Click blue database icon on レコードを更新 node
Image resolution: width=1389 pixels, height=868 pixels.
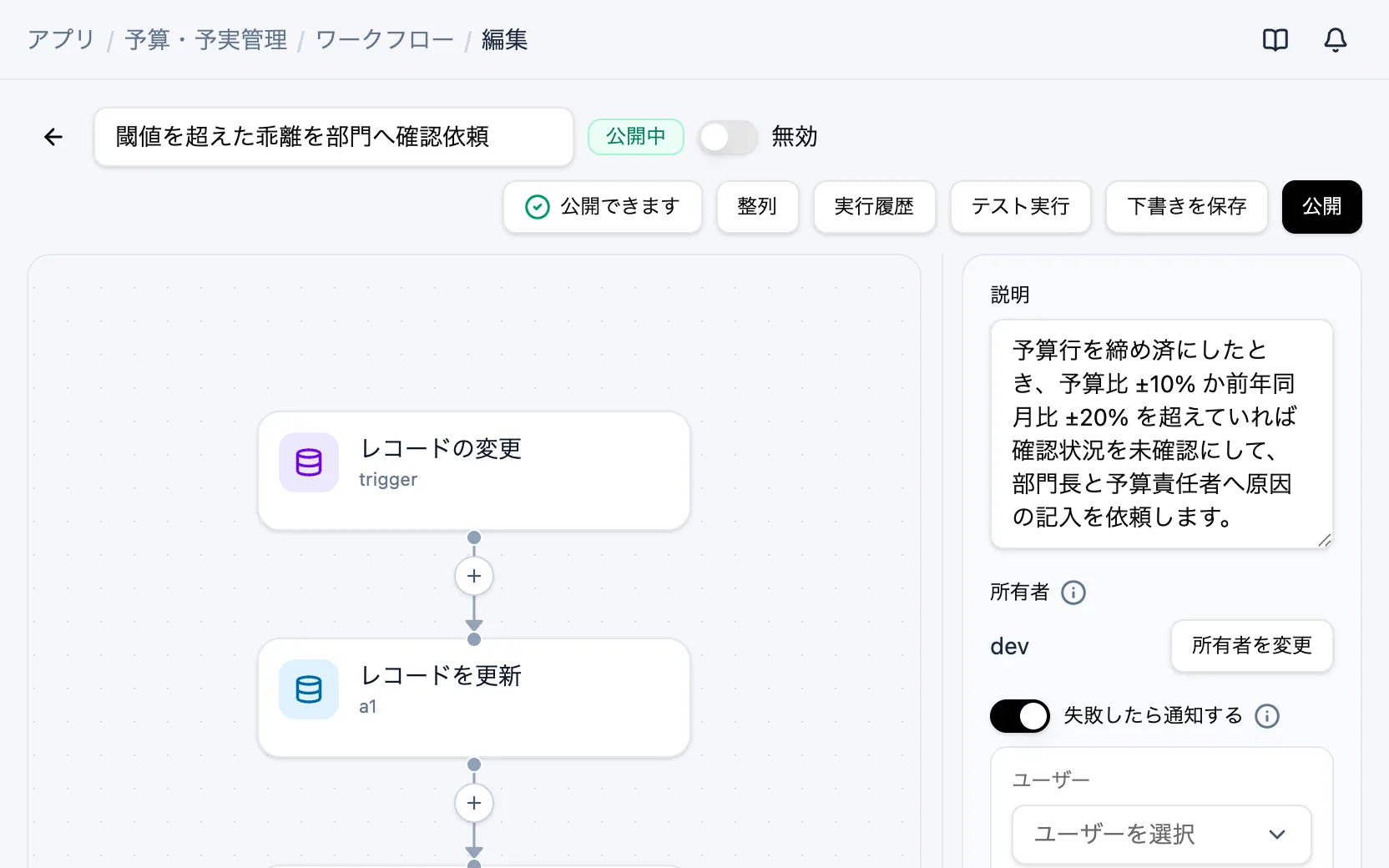(309, 689)
